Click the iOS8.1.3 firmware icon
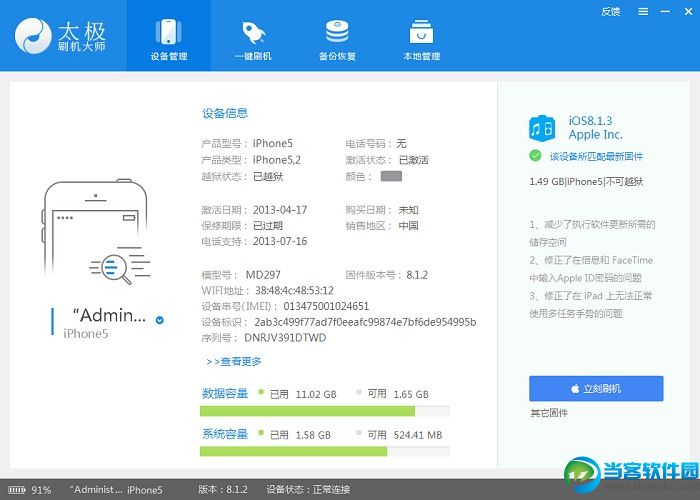This screenshot has width=700, height=500. coord(542,128)
